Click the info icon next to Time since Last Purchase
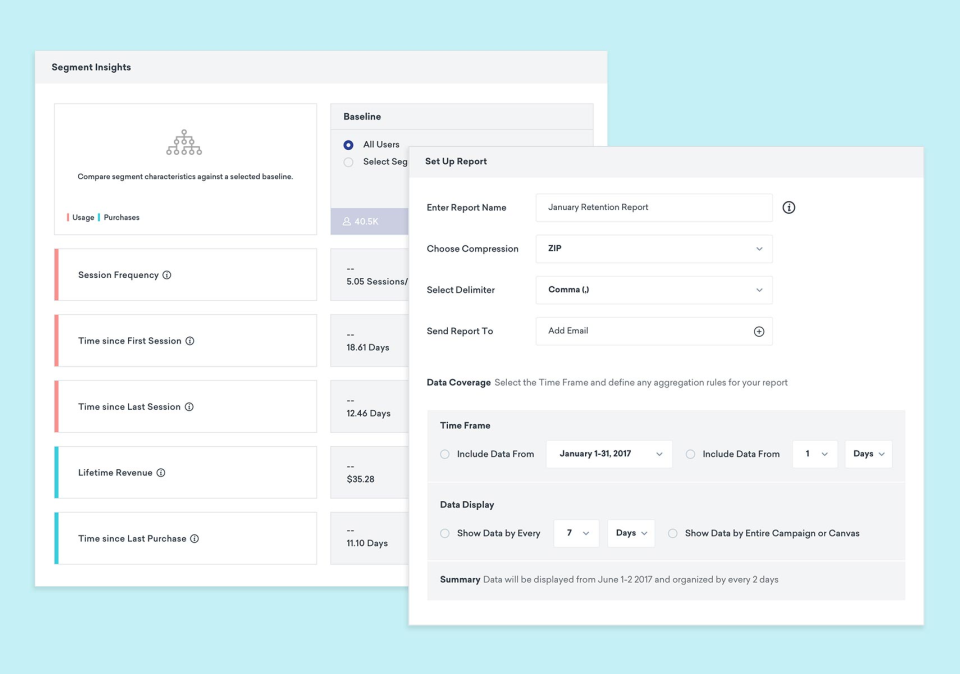 [x=194, y=538]
